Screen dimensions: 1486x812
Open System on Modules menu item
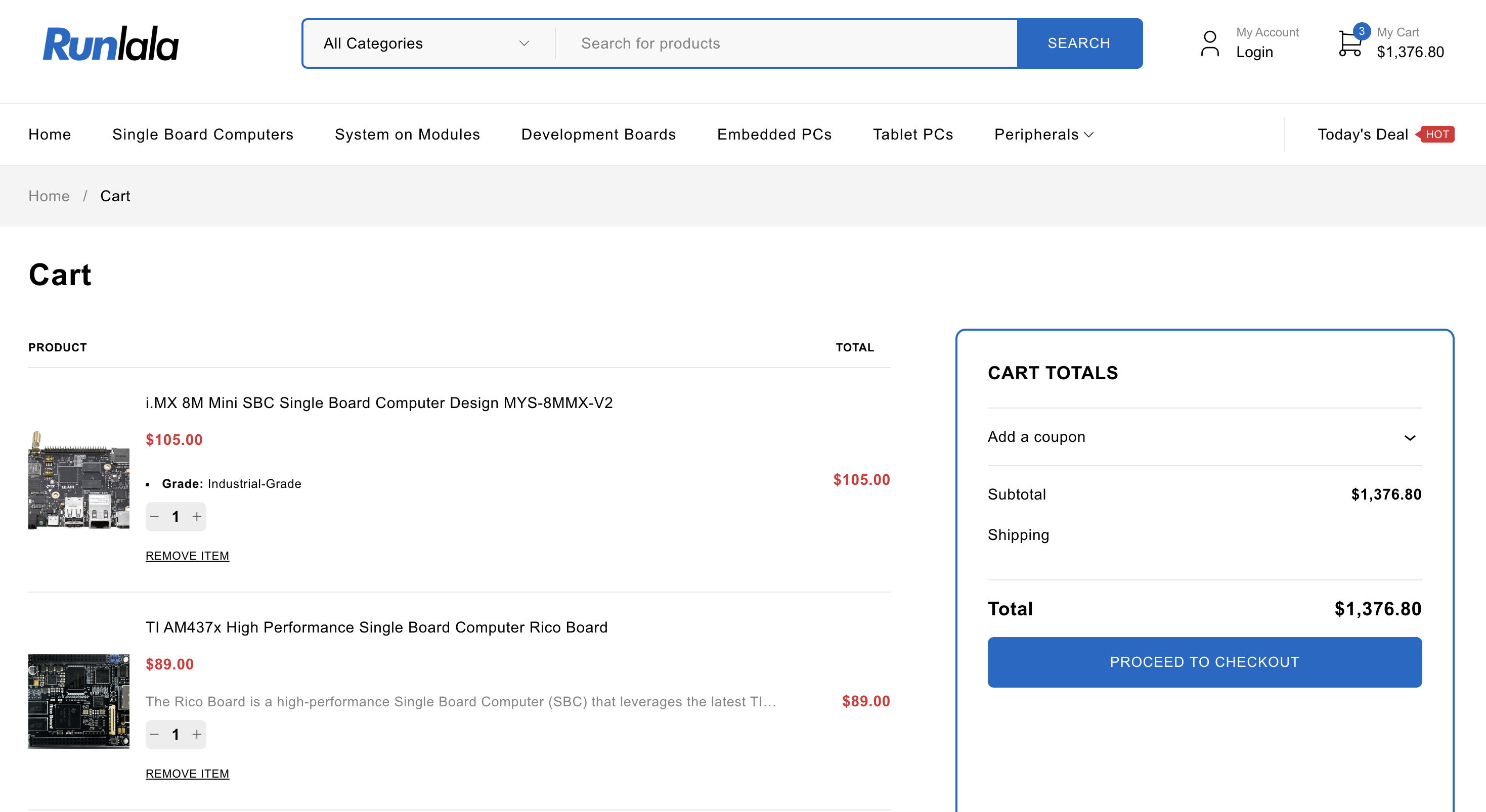(407, 134)
